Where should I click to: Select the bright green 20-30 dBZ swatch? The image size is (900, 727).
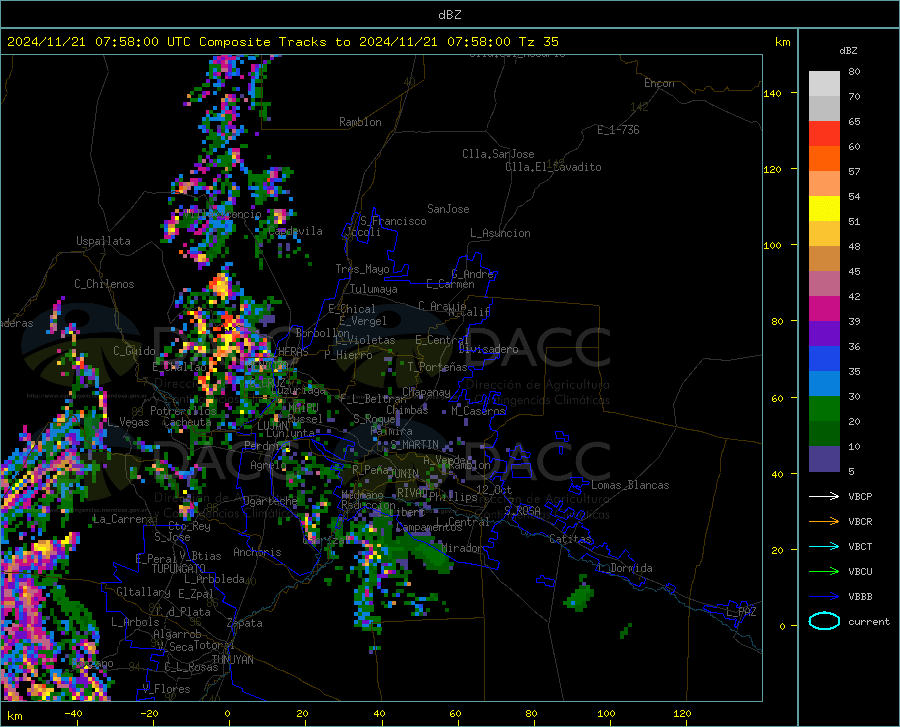click(824, 409)
